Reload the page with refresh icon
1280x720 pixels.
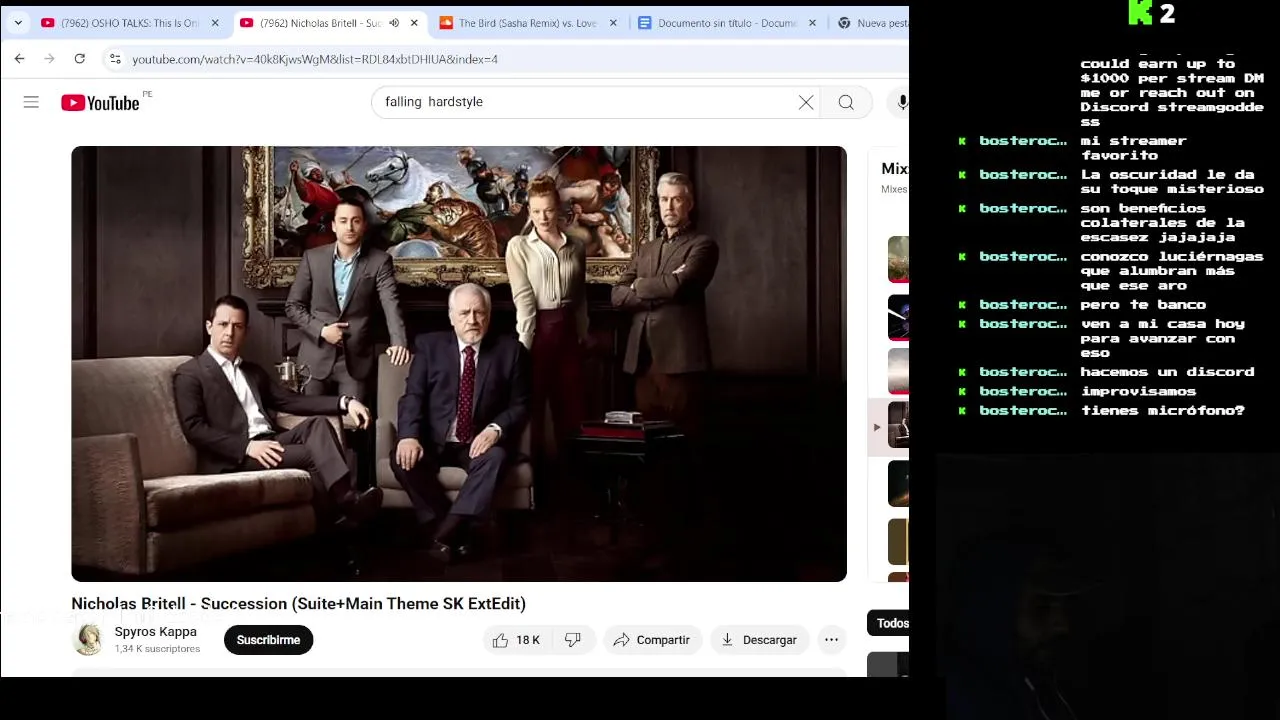[80, 59]
